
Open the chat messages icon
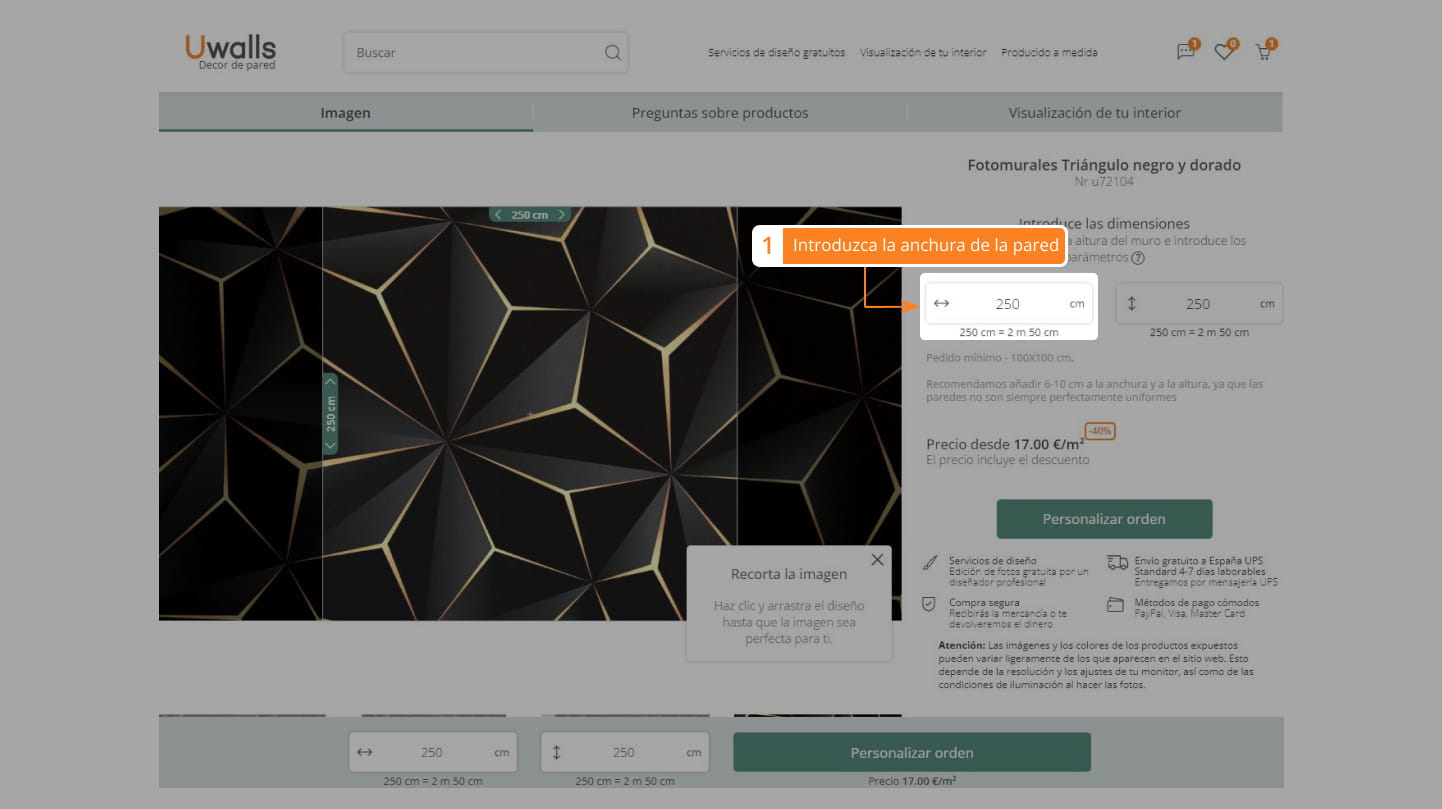[x=1186, y=53]
